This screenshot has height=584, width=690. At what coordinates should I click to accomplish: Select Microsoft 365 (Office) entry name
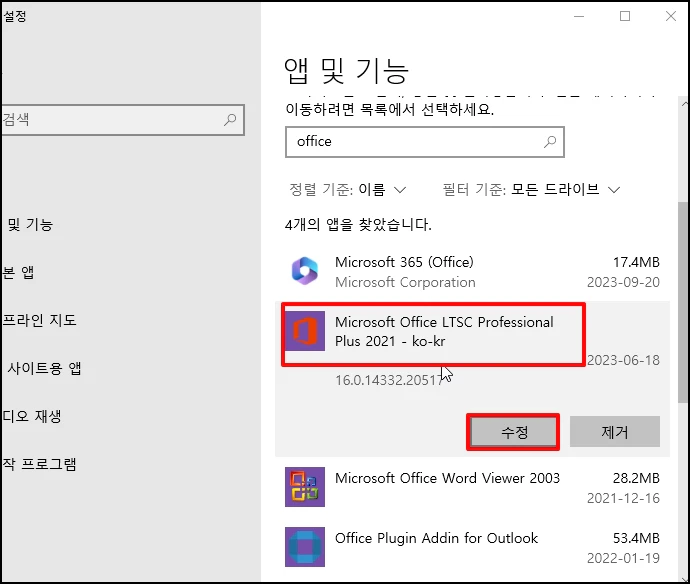[x=404, y=262]
